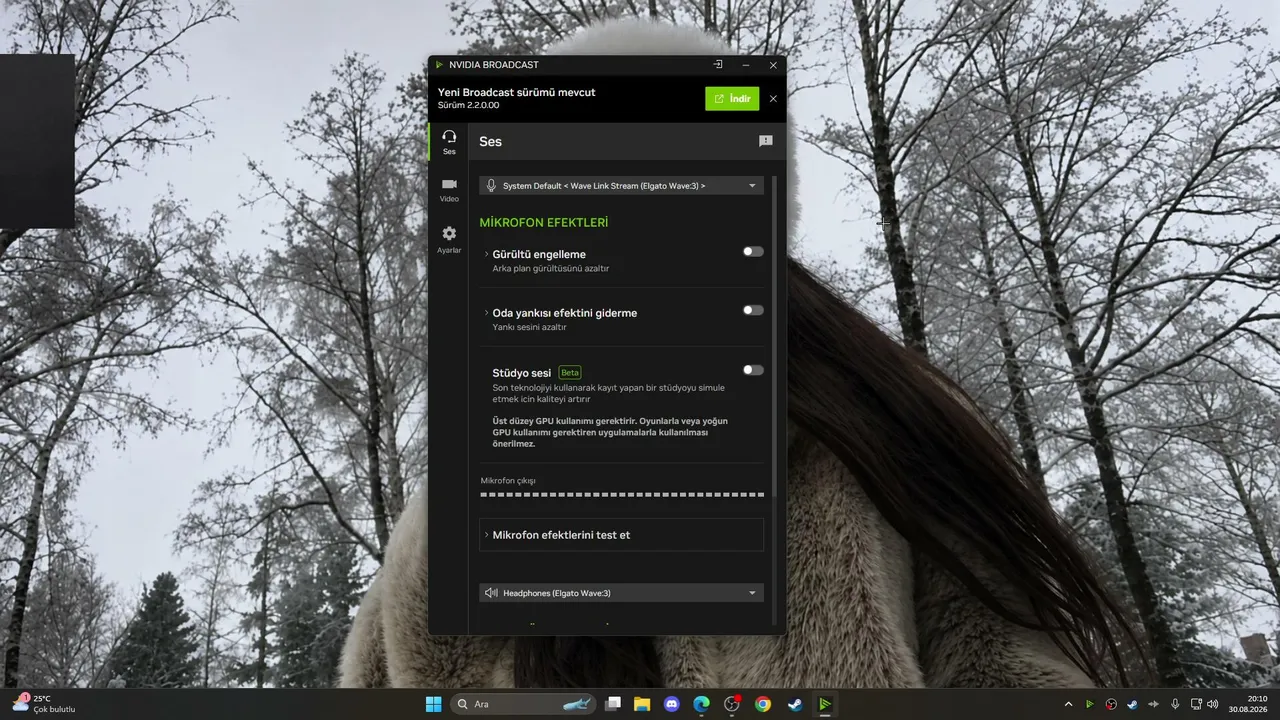
Task: Open the Headphones output device dropdown
Action: [x=621, y=593]
